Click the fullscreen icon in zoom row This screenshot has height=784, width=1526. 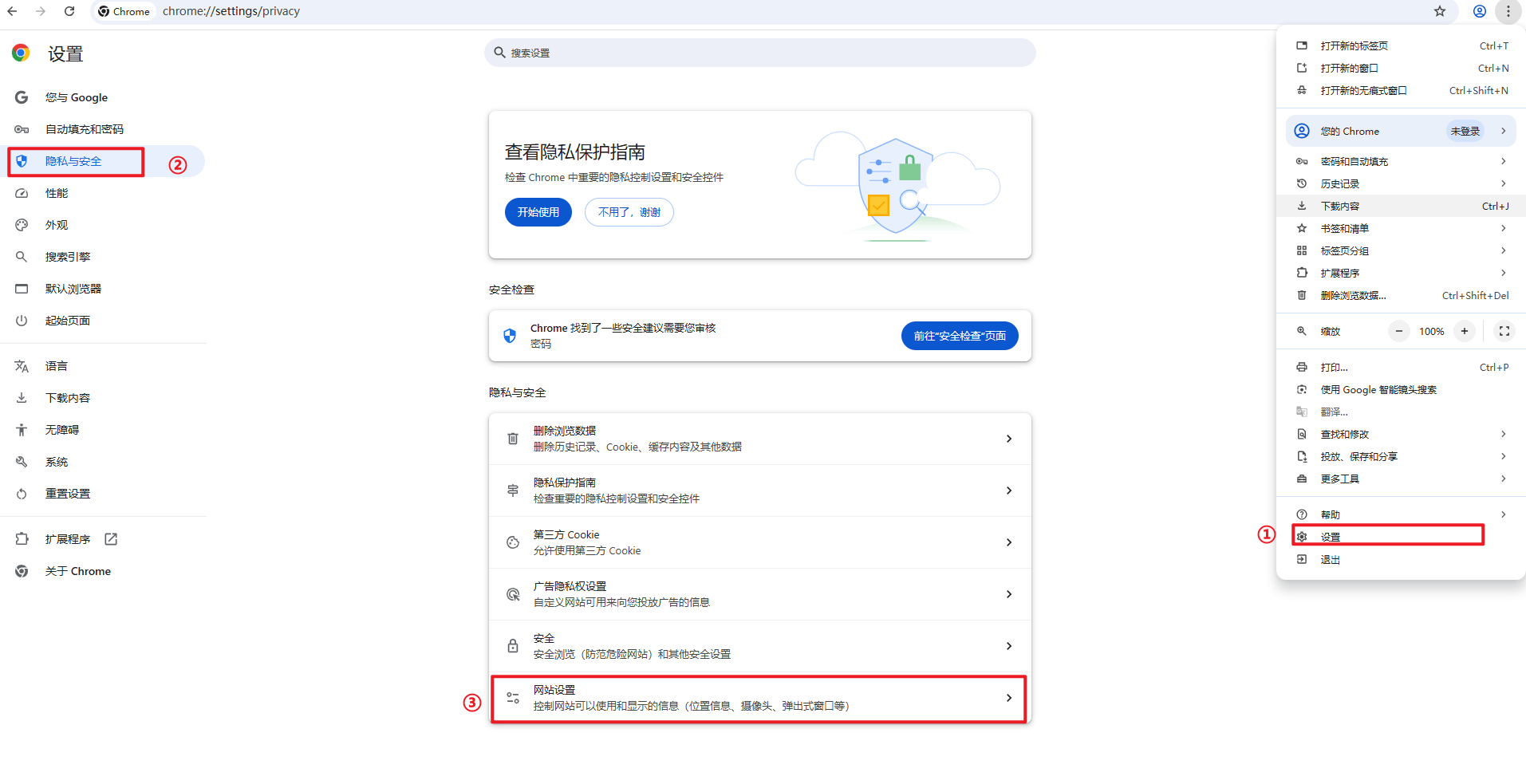(x=1504, y=331)
